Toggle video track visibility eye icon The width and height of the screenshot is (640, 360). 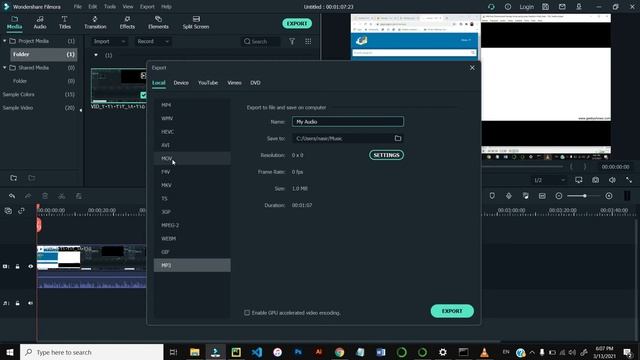[x=30, y=266]
